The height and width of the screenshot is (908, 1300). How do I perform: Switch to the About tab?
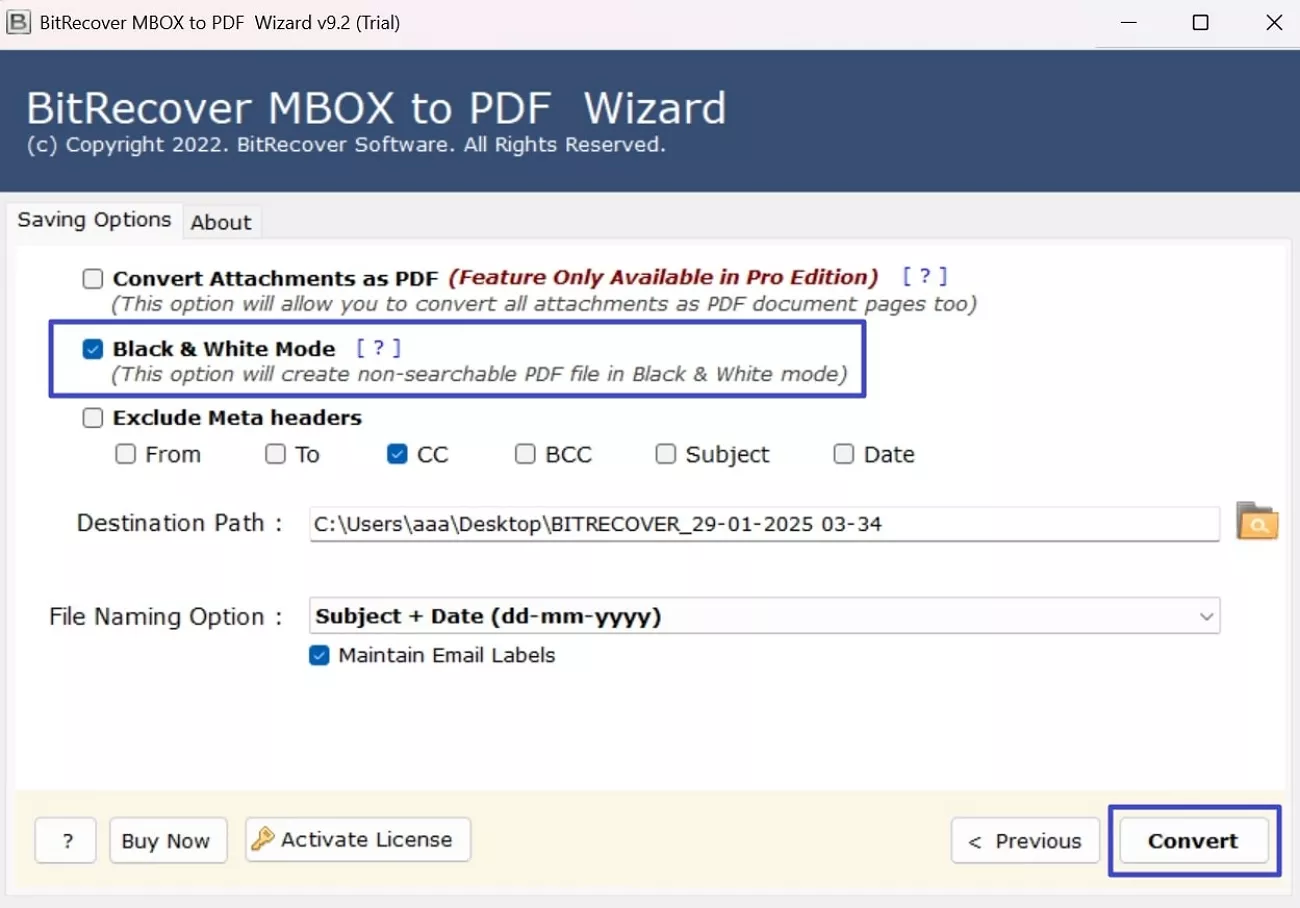[221, 222]
